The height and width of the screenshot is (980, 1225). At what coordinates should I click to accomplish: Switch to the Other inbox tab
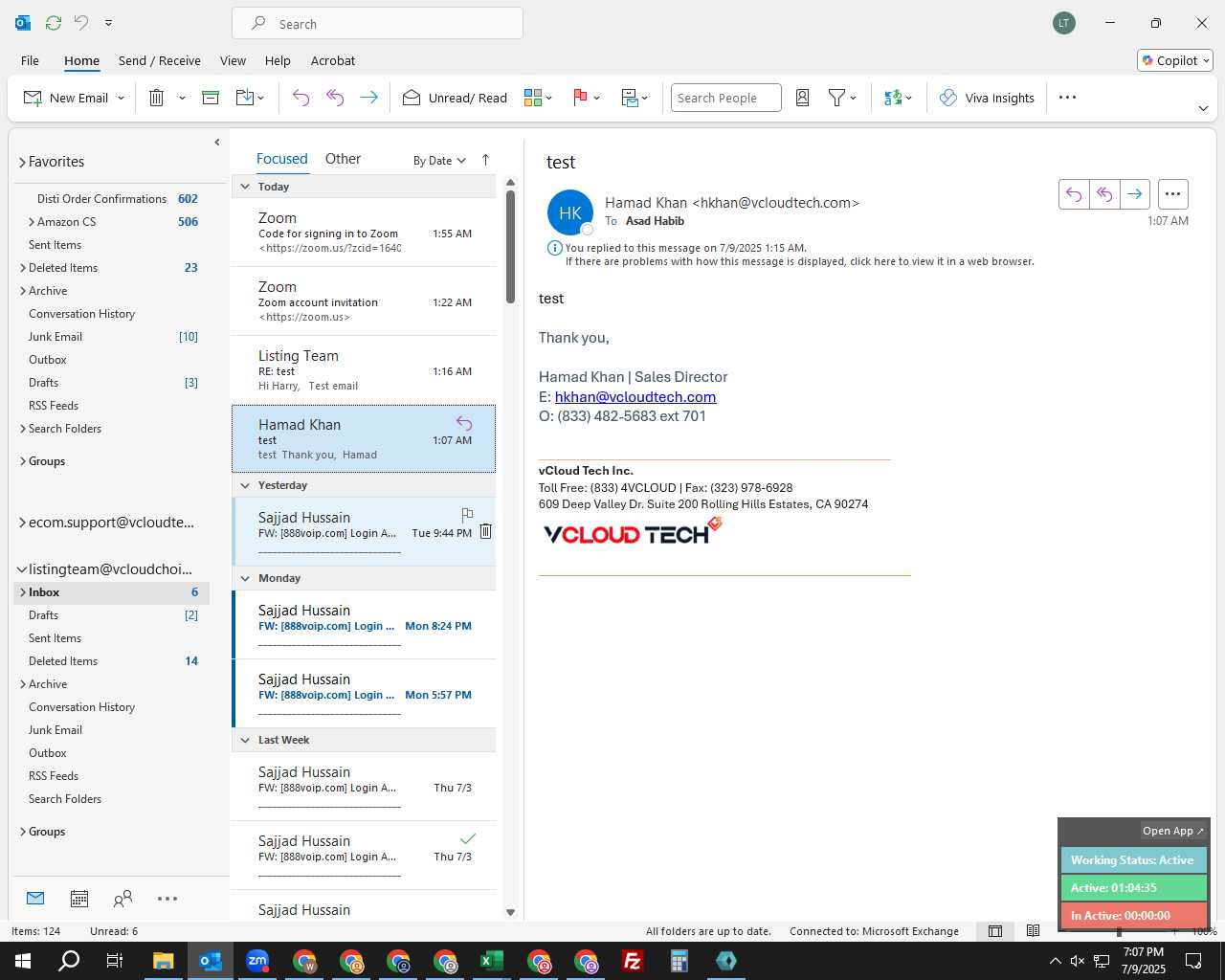tap(343, 159)
